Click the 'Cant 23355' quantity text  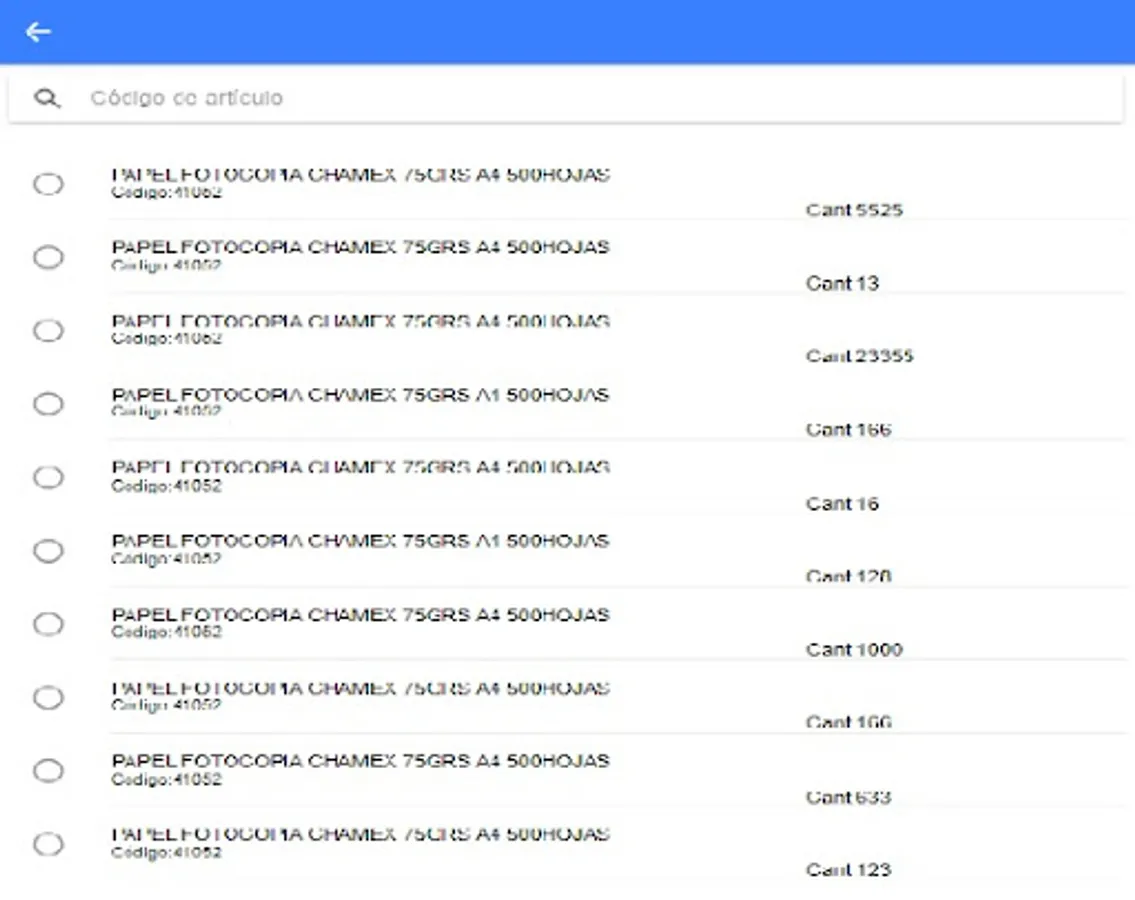[x=859, y=356]
